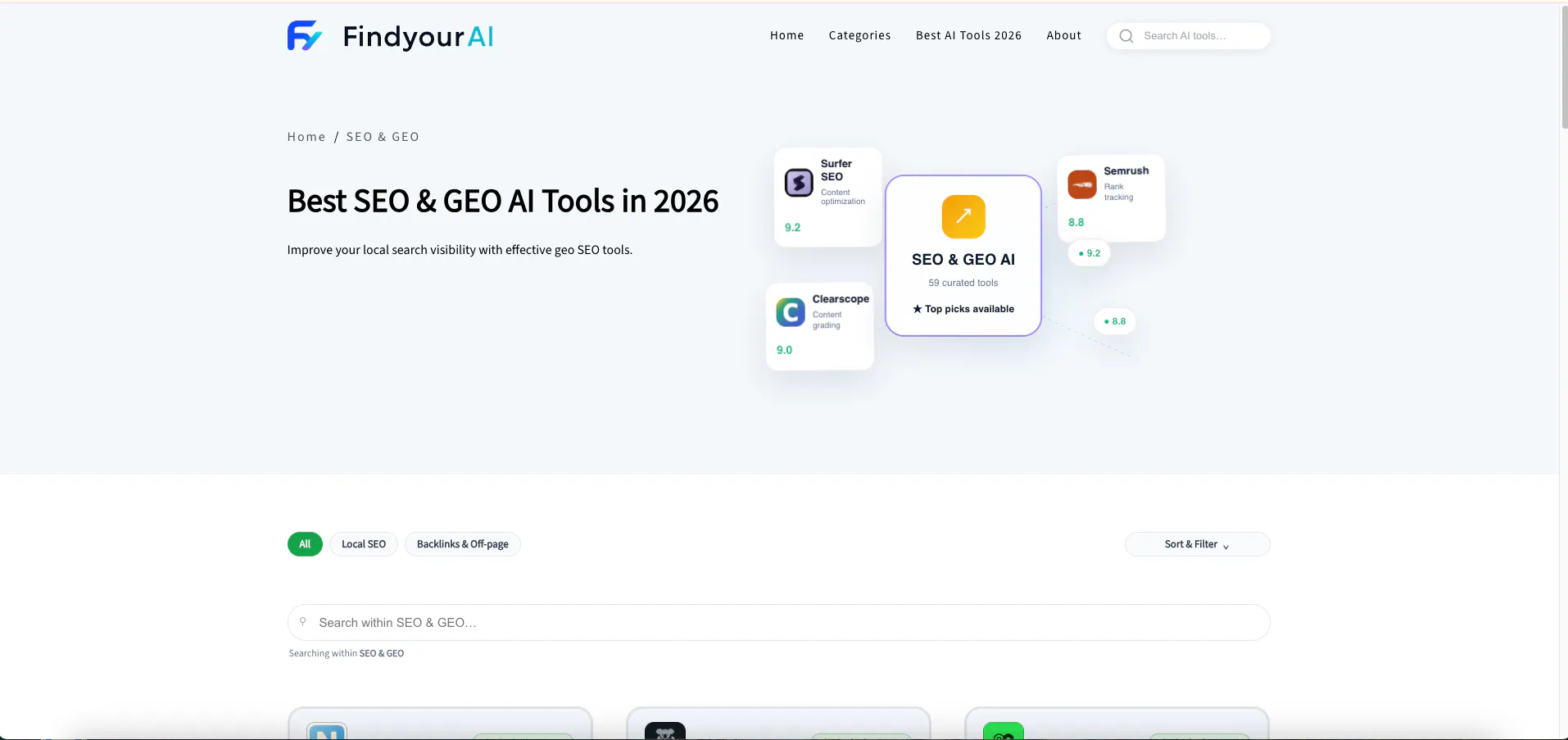Click the Home breadcrumb link

tap(306, 137)
